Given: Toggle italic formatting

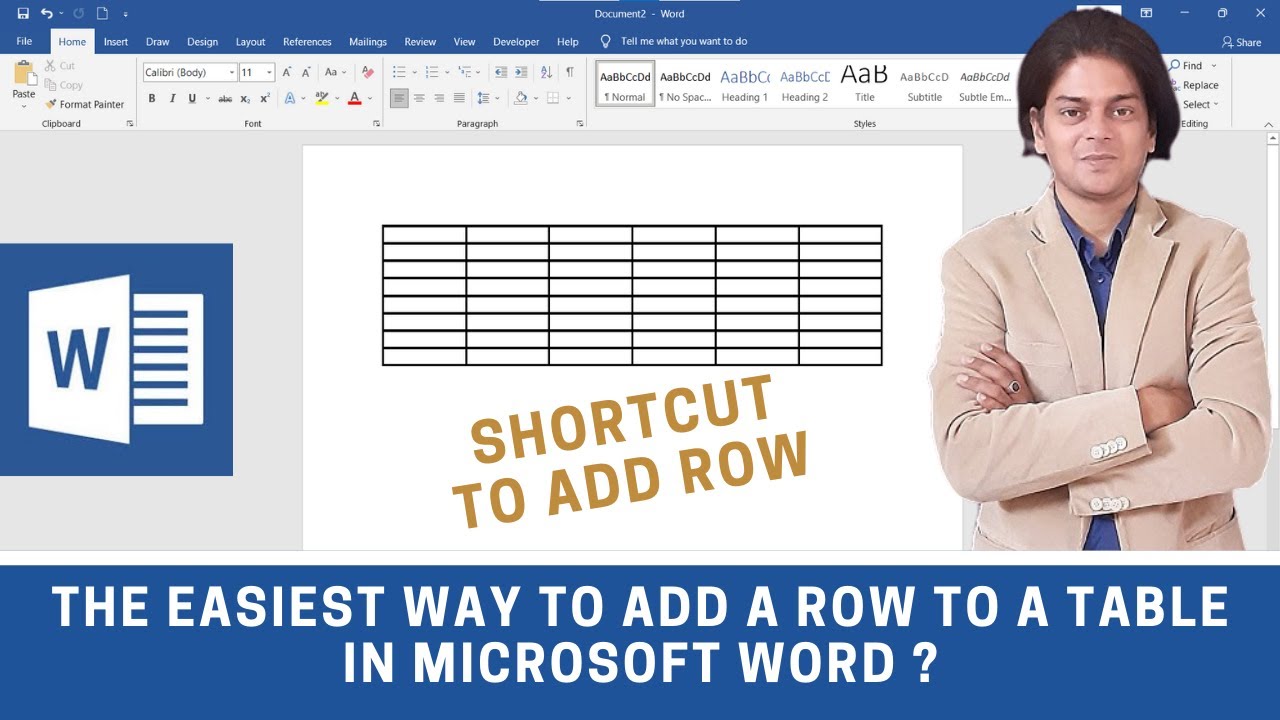Looking at the screenshot, I should coord(172,98).
